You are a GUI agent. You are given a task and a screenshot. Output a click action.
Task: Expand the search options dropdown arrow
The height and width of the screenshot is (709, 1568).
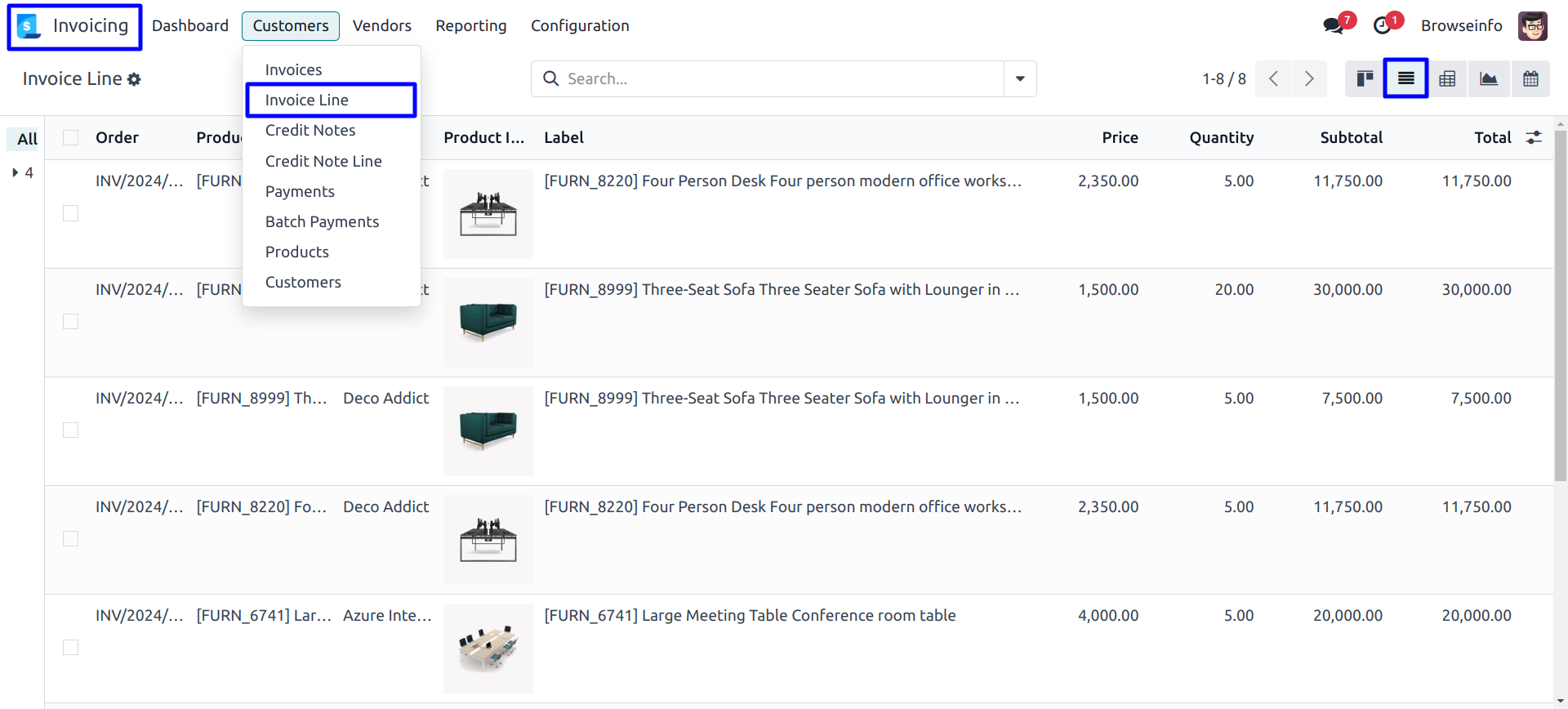coord(1020,78)
